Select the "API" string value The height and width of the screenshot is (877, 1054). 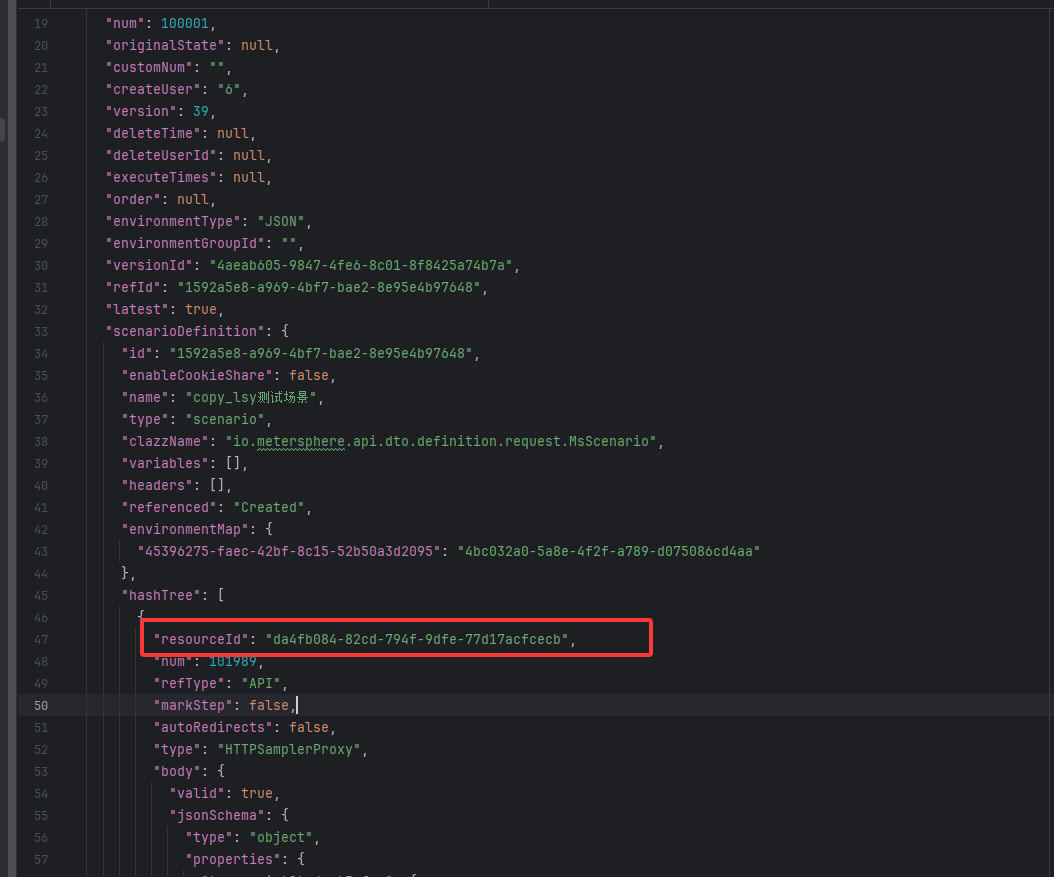tap(261, 683)
